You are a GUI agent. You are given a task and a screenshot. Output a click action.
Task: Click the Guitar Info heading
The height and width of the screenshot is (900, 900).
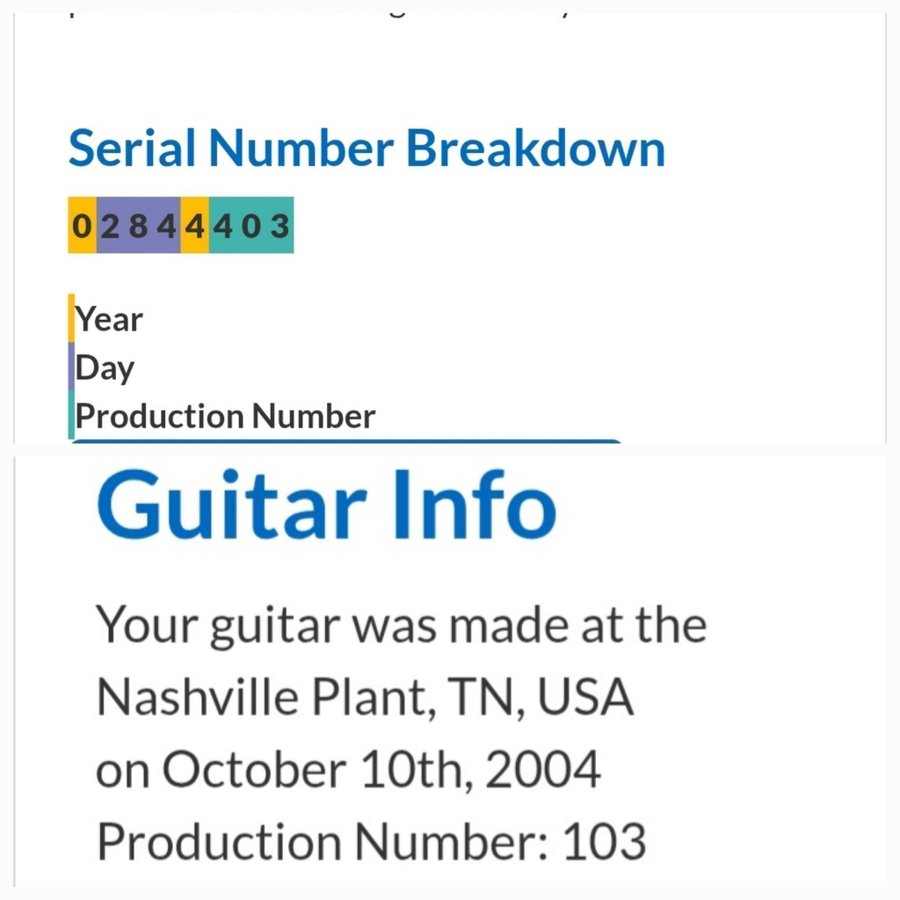coord(327,506)
